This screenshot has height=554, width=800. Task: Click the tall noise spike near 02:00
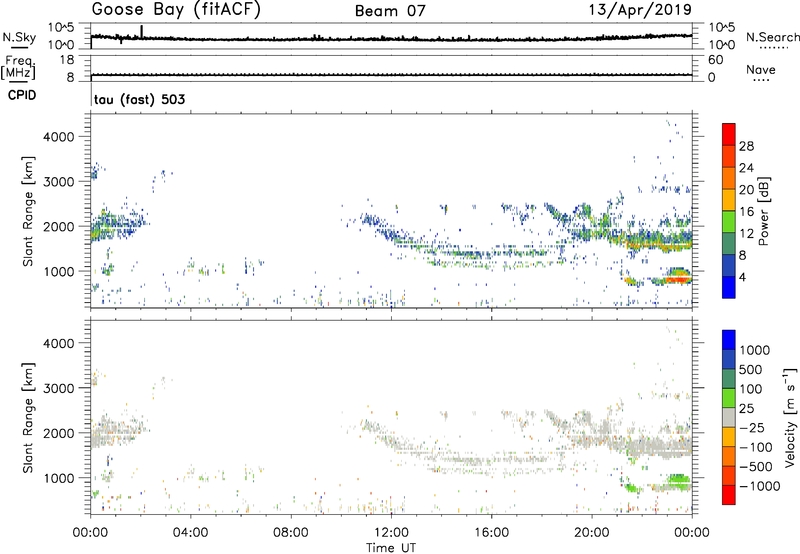point(141,31)
